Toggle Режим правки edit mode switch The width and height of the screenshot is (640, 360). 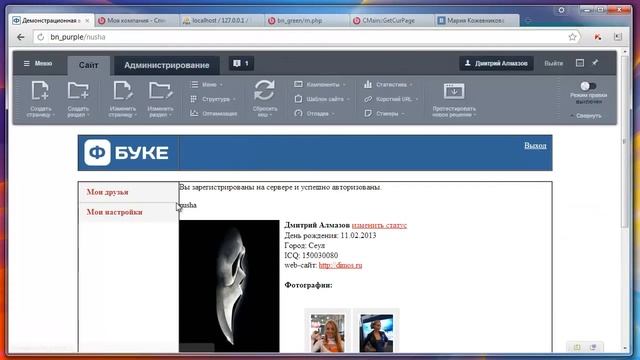click(x=588, y=86)
